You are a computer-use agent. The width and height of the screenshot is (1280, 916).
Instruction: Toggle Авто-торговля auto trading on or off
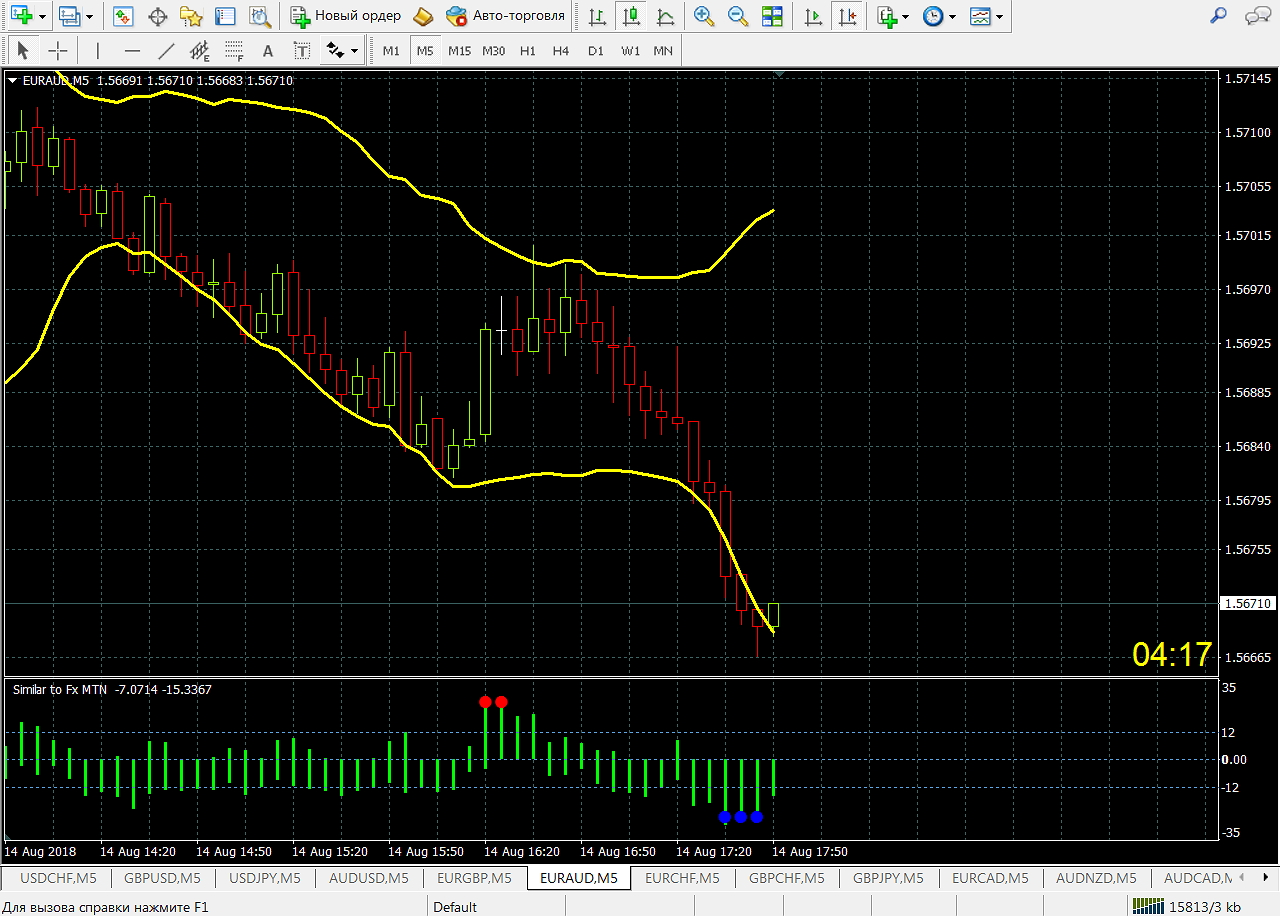click(506, 16)
